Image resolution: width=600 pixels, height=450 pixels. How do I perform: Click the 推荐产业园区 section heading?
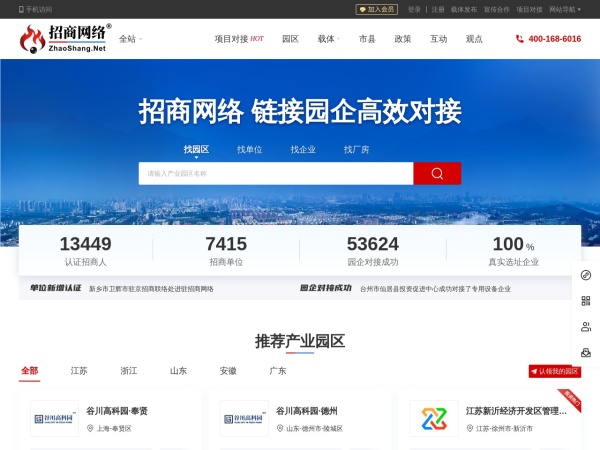point(300,341)
